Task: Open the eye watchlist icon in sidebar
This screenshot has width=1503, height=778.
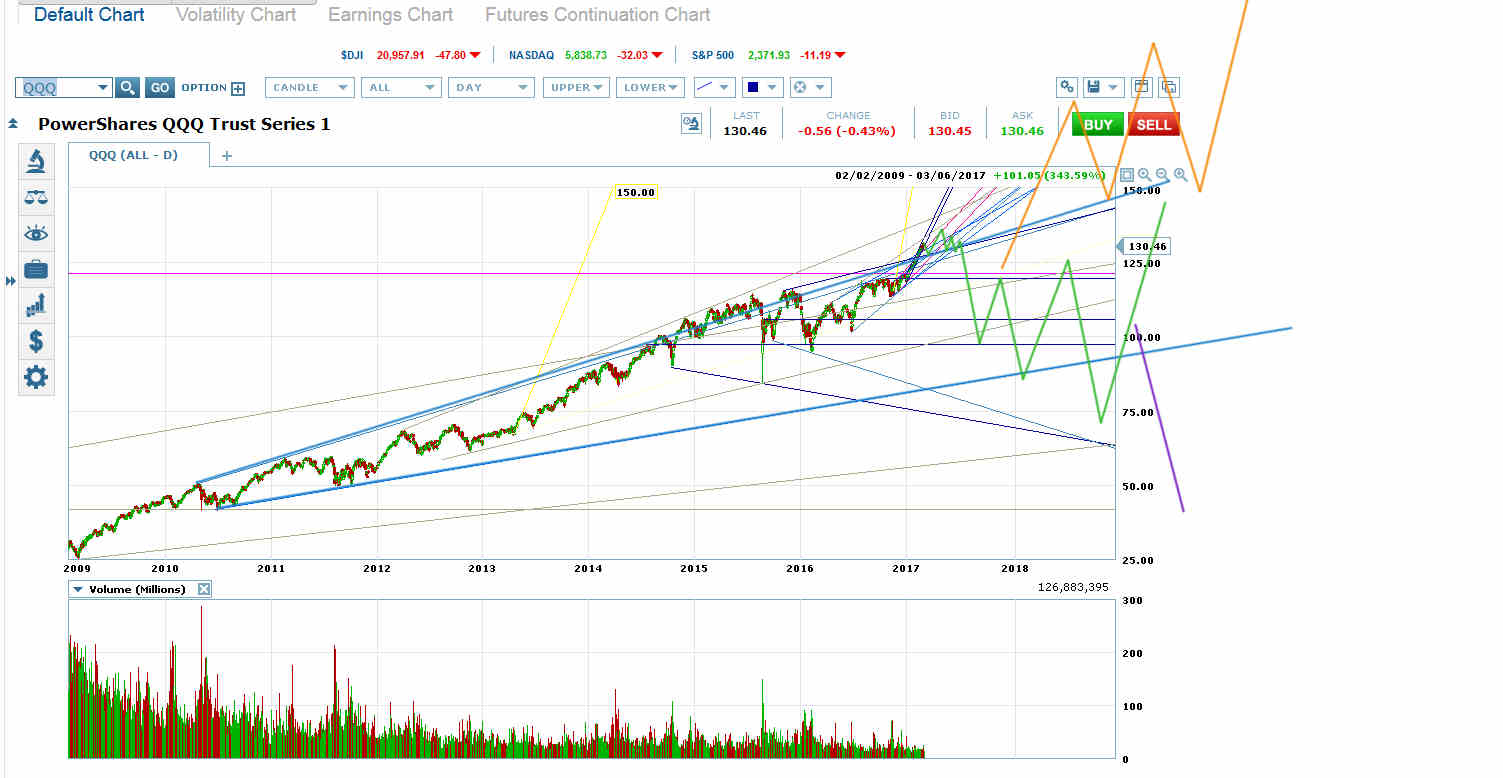Action: click(36, 234)
